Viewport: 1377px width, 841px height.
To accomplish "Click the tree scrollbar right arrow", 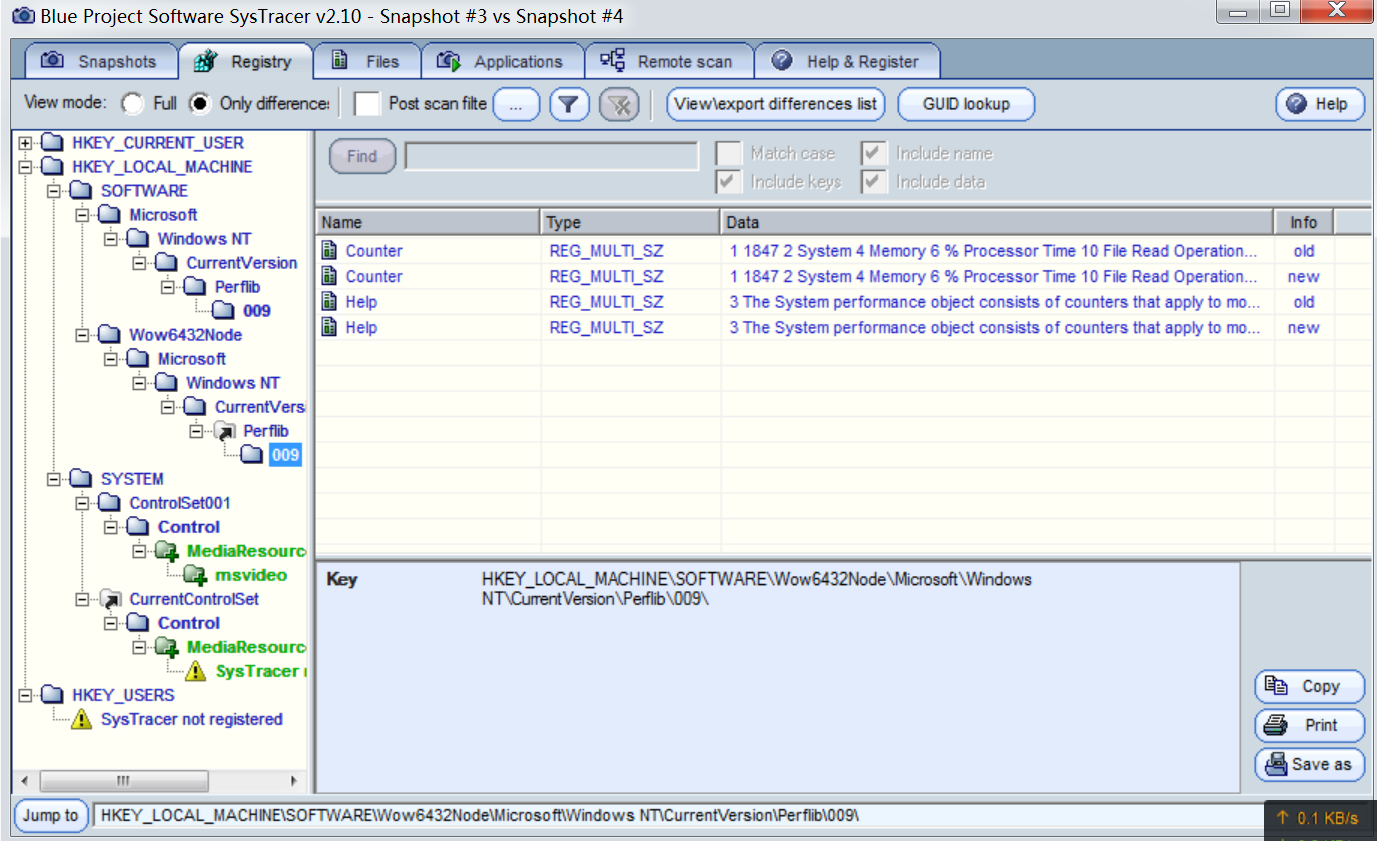I will pyautogui.click(x=294, y=781).
